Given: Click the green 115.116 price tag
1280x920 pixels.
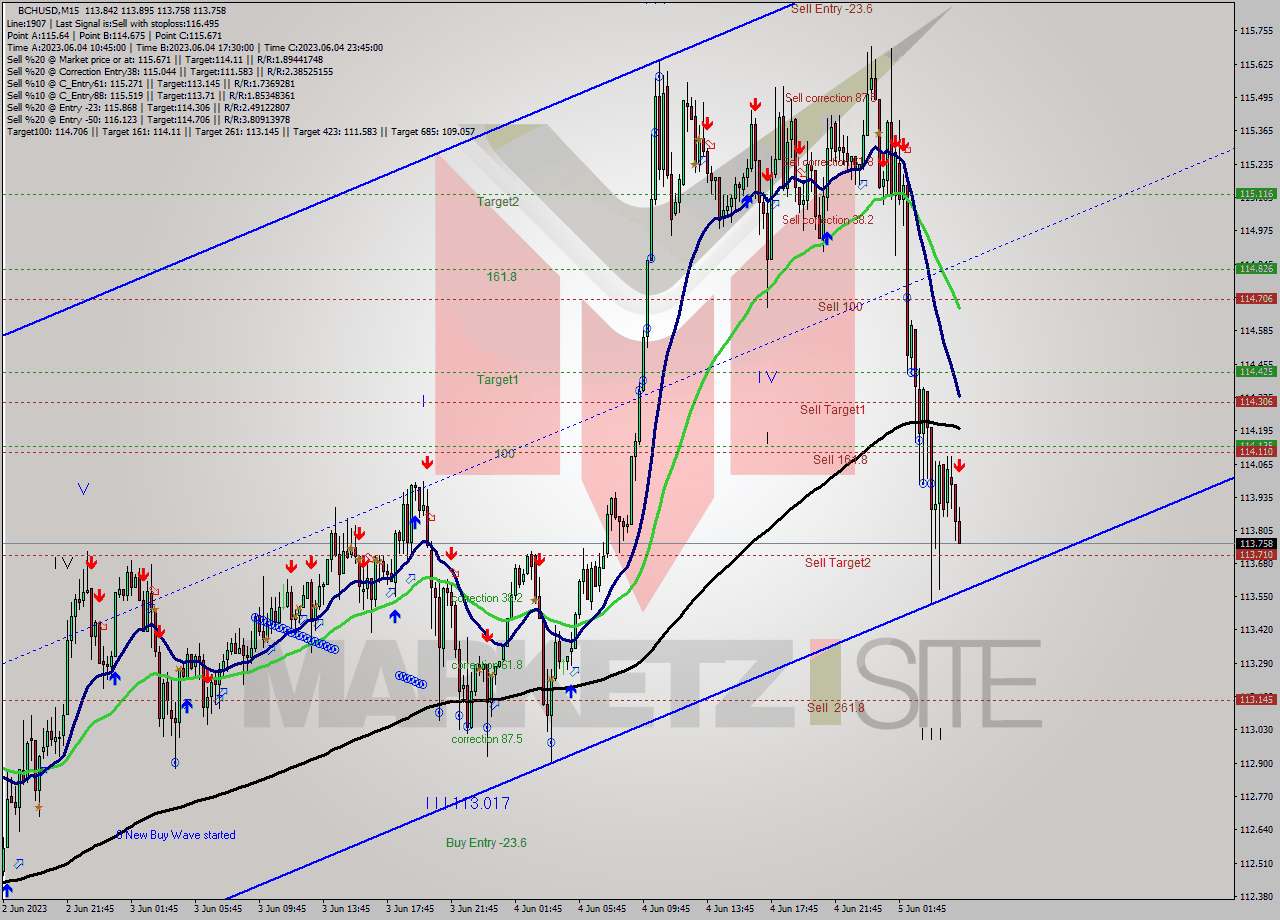Looking at the screenshot, I should (1256, 194).
